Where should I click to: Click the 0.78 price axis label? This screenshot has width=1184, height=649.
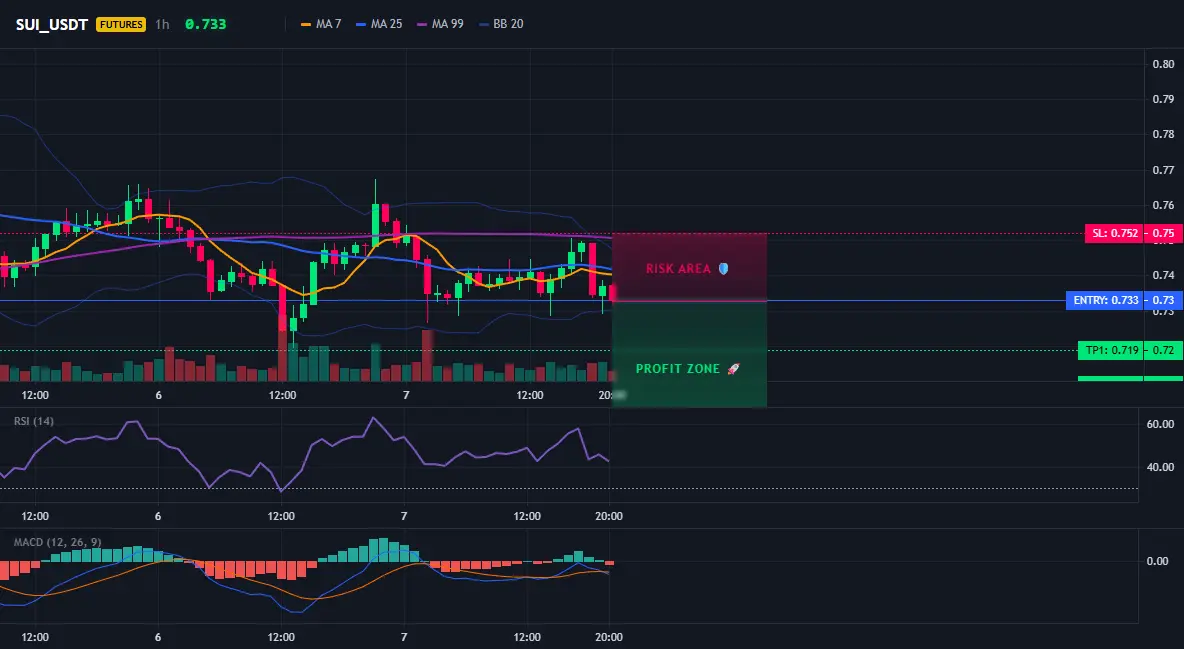(1163, 134)
